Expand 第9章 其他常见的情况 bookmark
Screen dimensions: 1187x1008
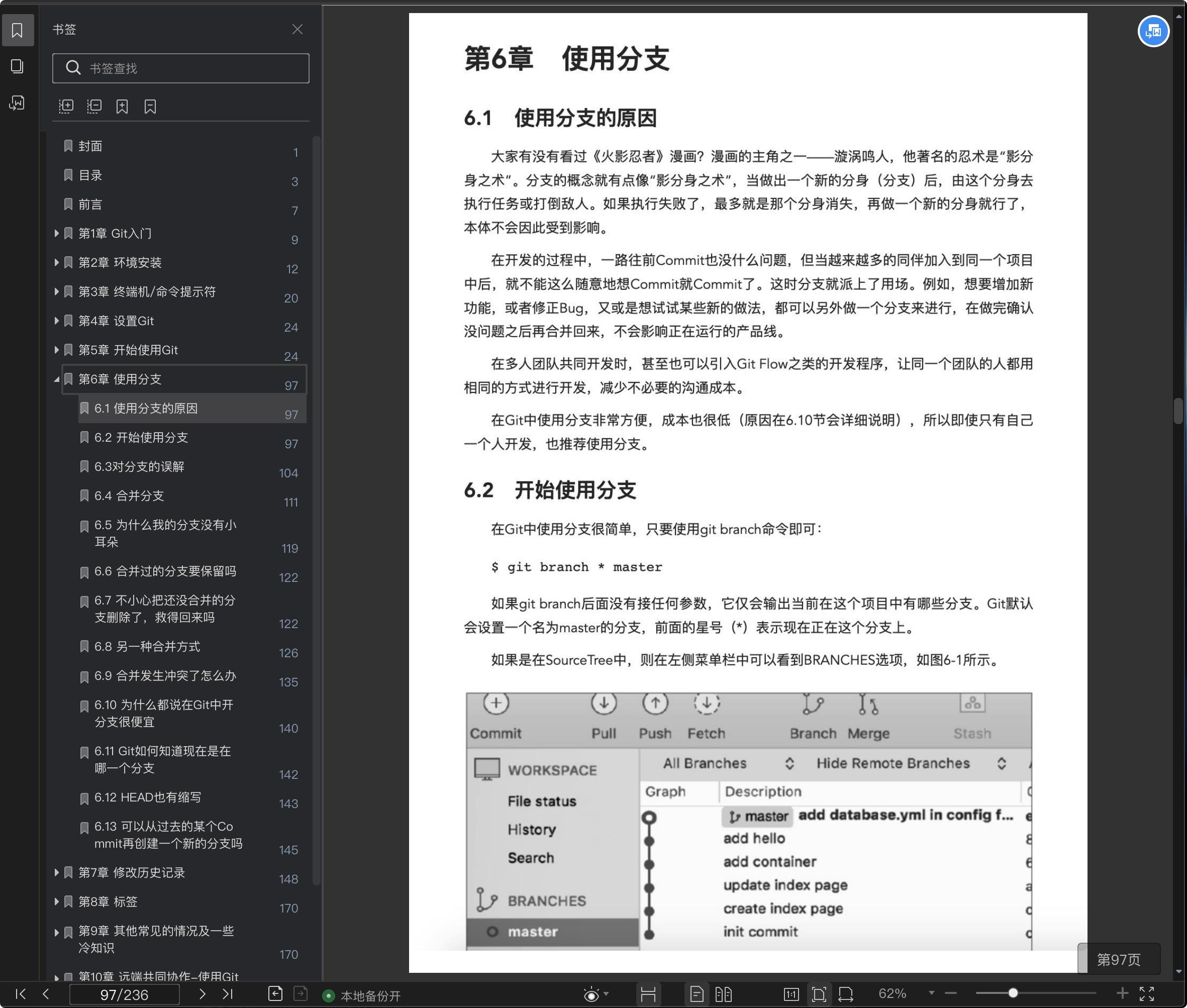tap(57, 932)
